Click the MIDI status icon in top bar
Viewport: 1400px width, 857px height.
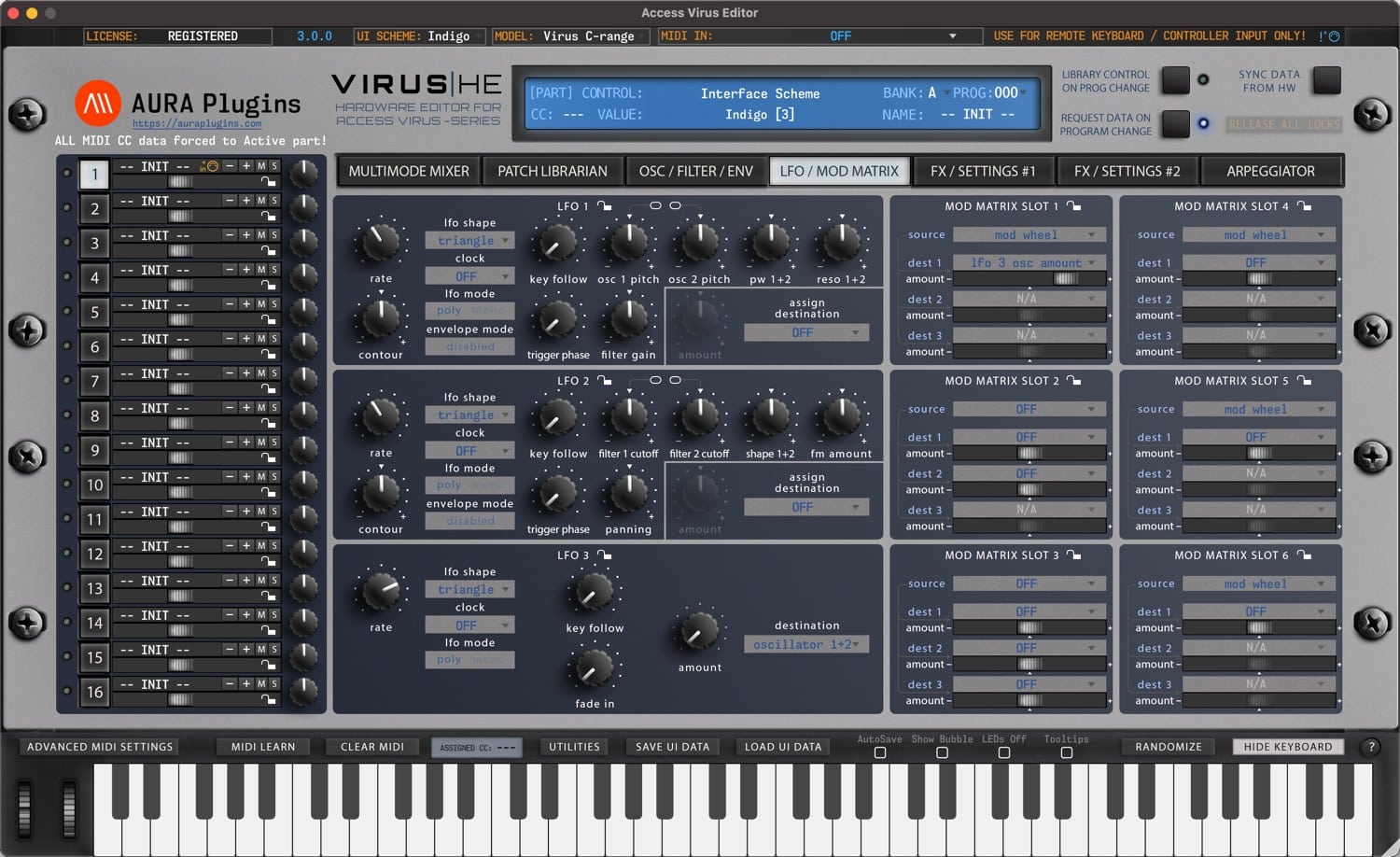tap(1329, 36)
